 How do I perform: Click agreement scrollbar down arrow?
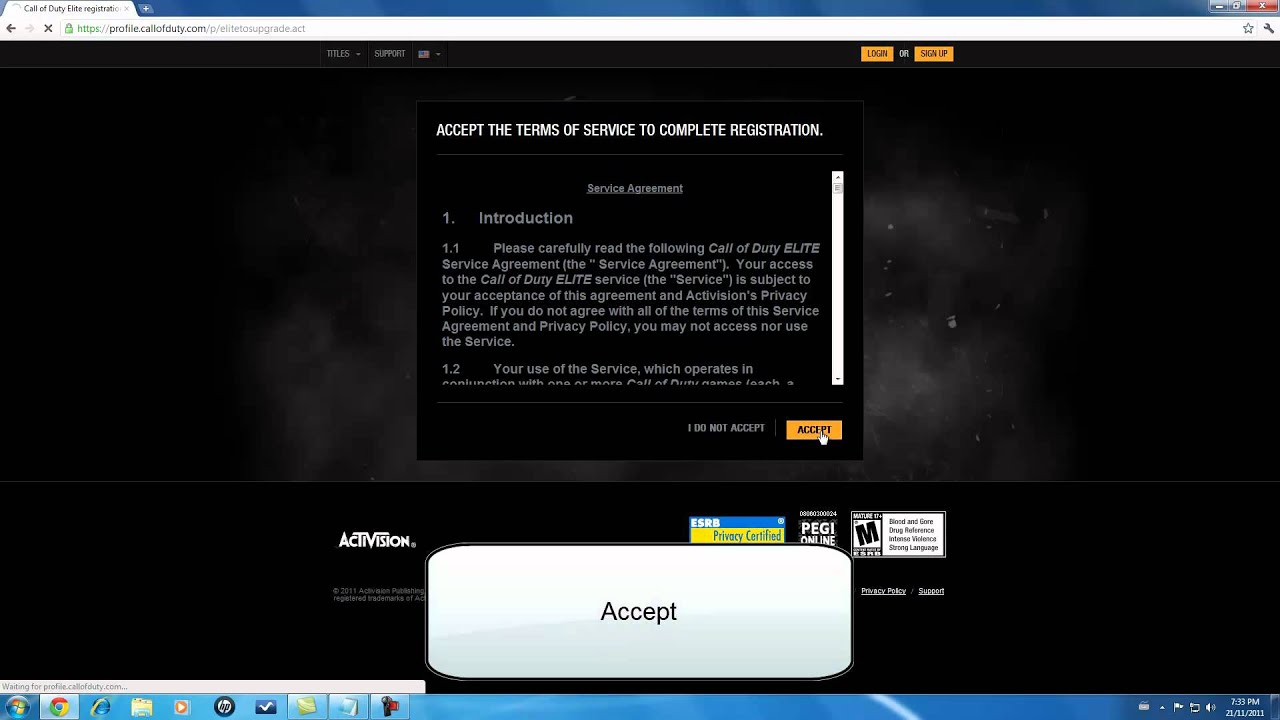(838, 379)
